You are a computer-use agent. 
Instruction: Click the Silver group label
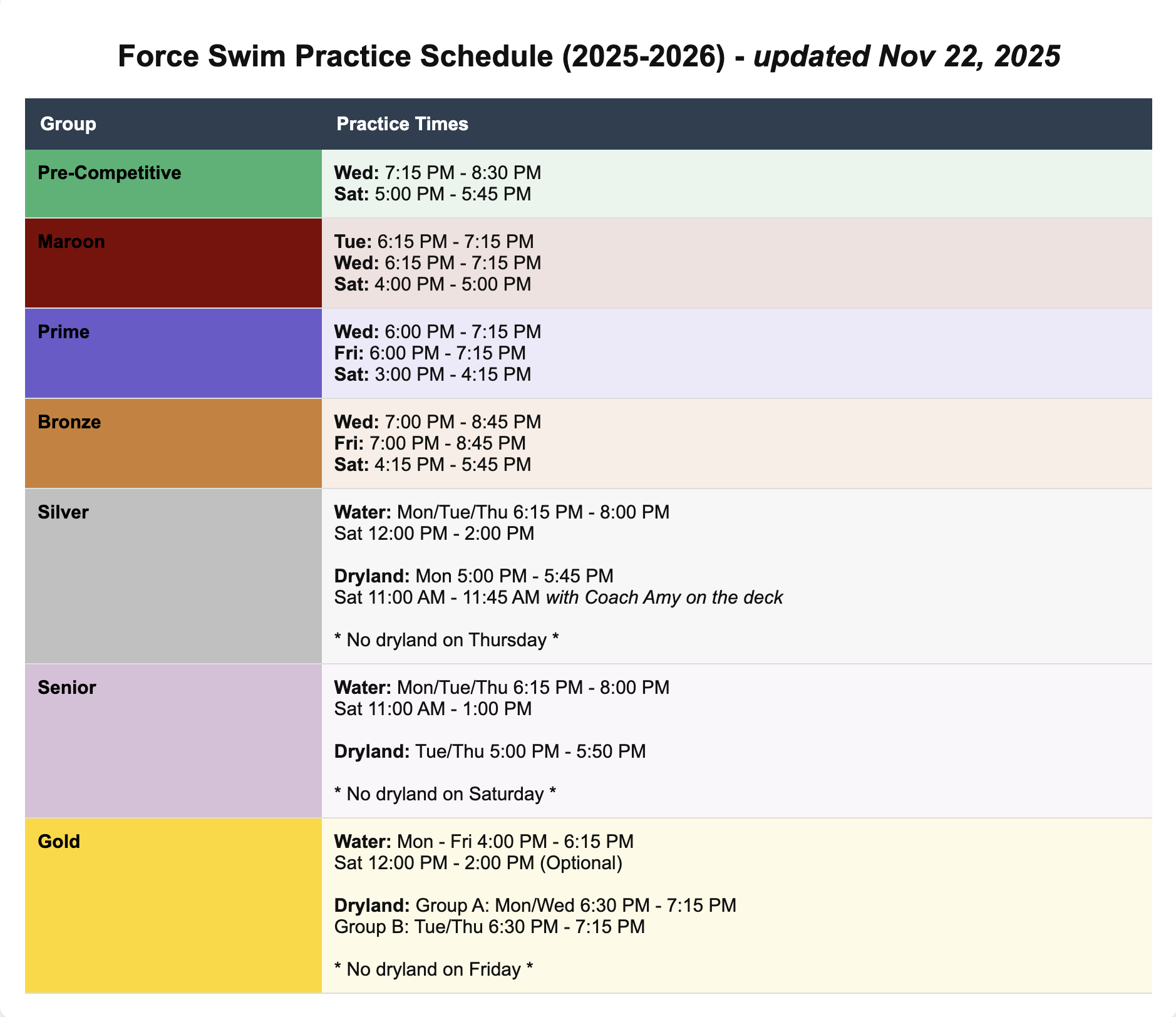pyautogui.click(x=63, y=512)
